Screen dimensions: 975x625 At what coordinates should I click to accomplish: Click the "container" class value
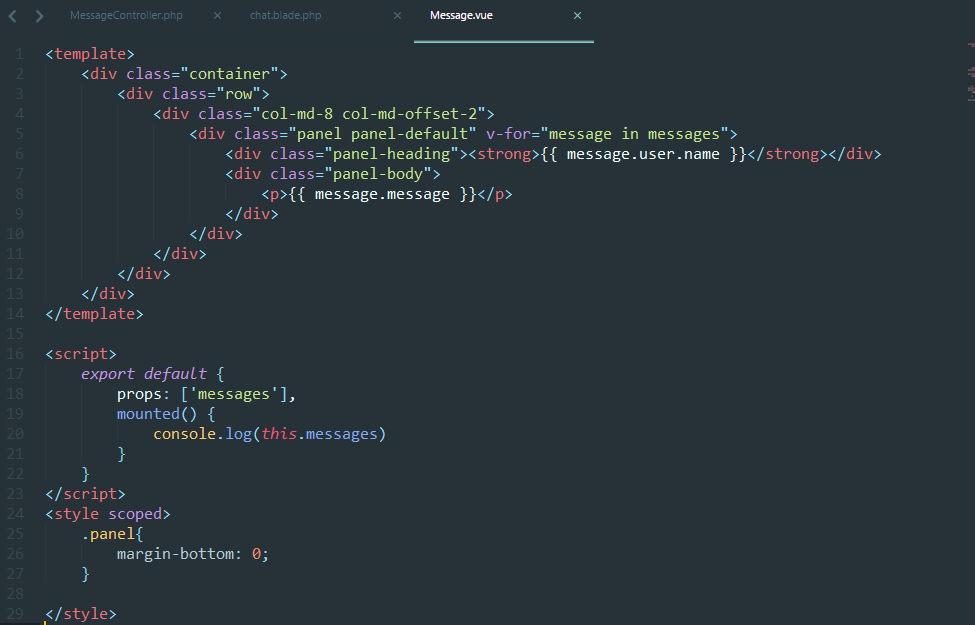229,74
